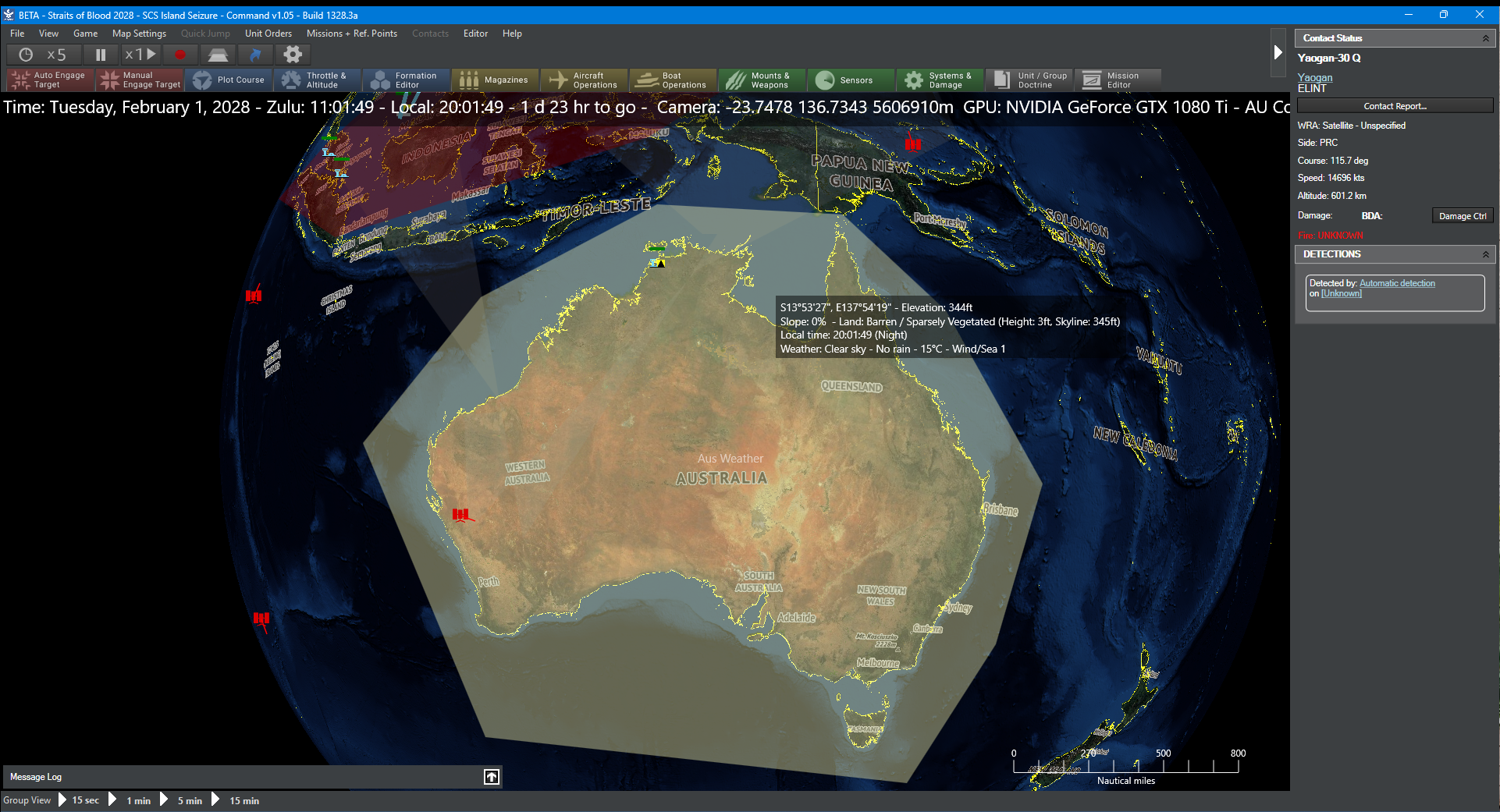The height and width of the screenshot is (812, 1500).
Task: Open the Help menu
Action: coord(512,34)
